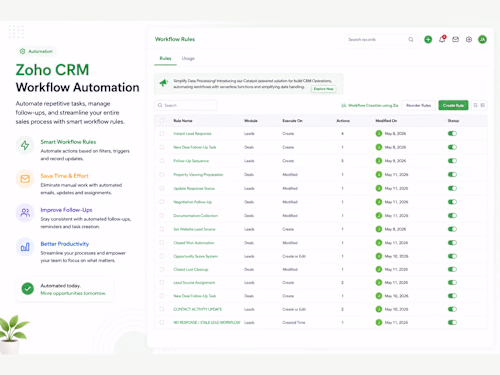Screen dimensions: 500x375
Task: Select checkbox for Closed Won Automation rule
Action: pos(162,243)
